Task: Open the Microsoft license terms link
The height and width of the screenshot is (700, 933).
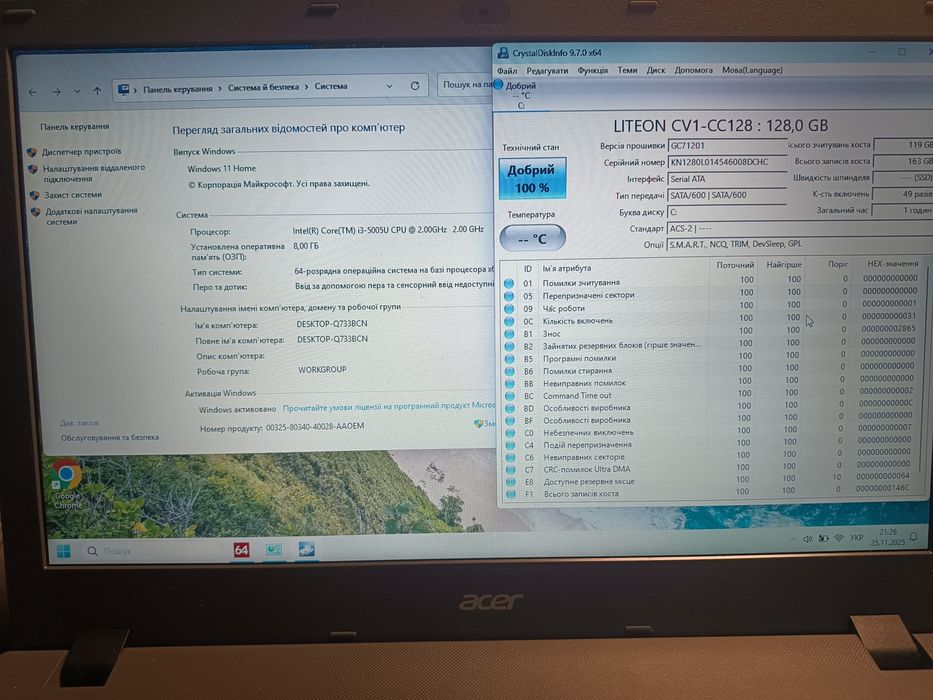Action: click(389, 407)
